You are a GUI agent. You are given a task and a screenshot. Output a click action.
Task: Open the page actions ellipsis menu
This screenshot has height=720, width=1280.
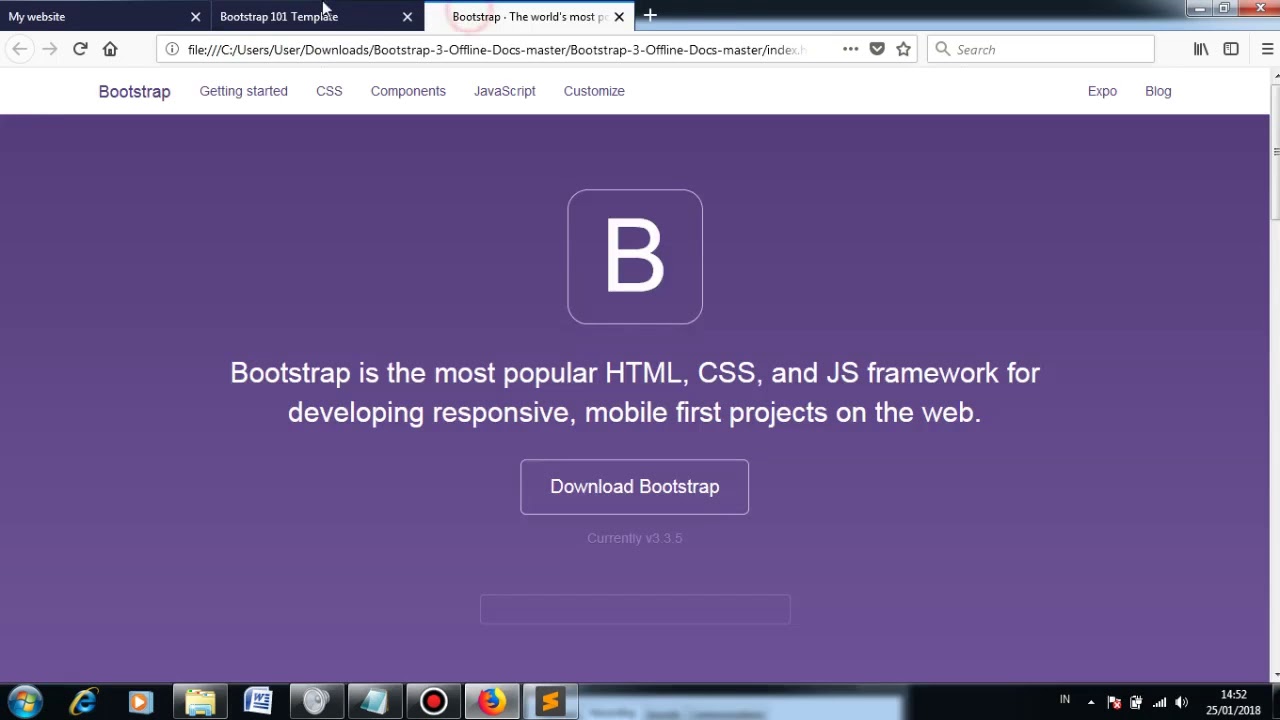point(849,48)
